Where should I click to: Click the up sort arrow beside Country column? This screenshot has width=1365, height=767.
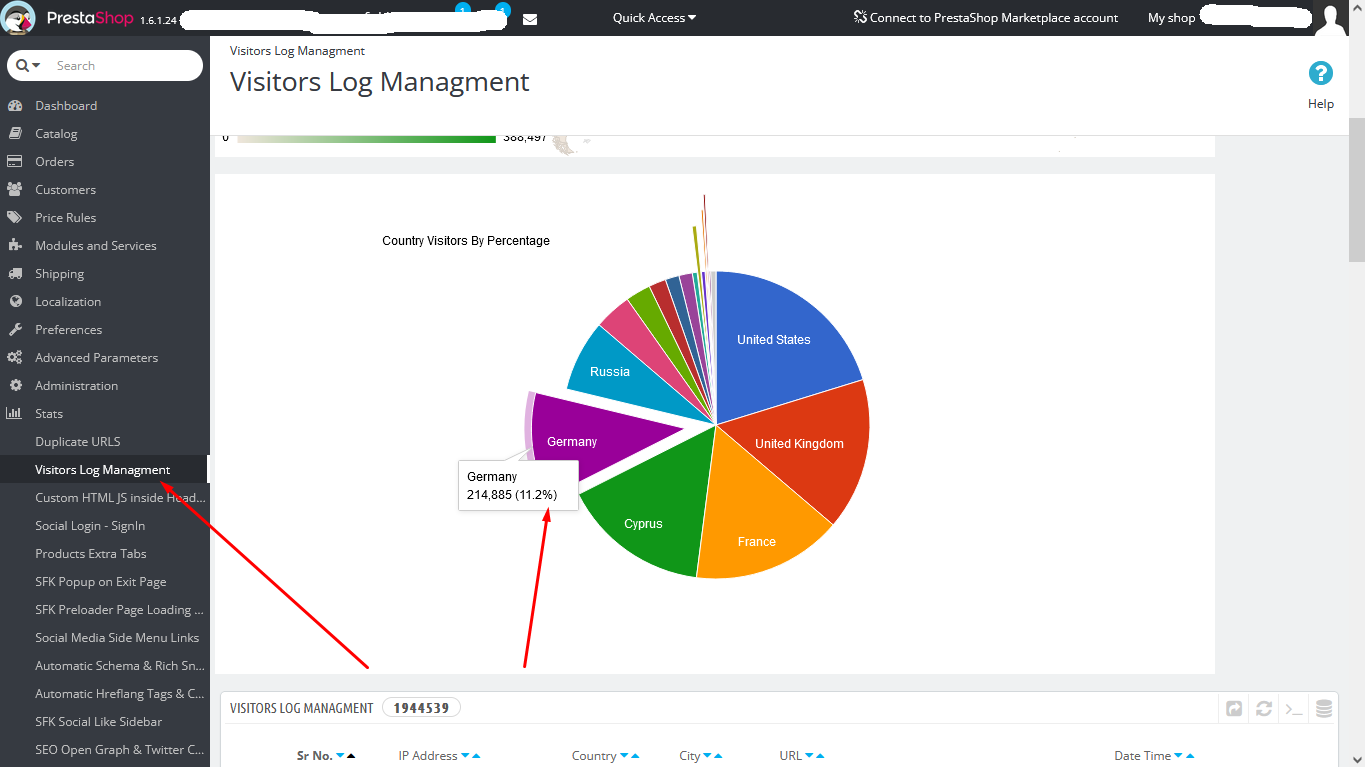(635, 756)
